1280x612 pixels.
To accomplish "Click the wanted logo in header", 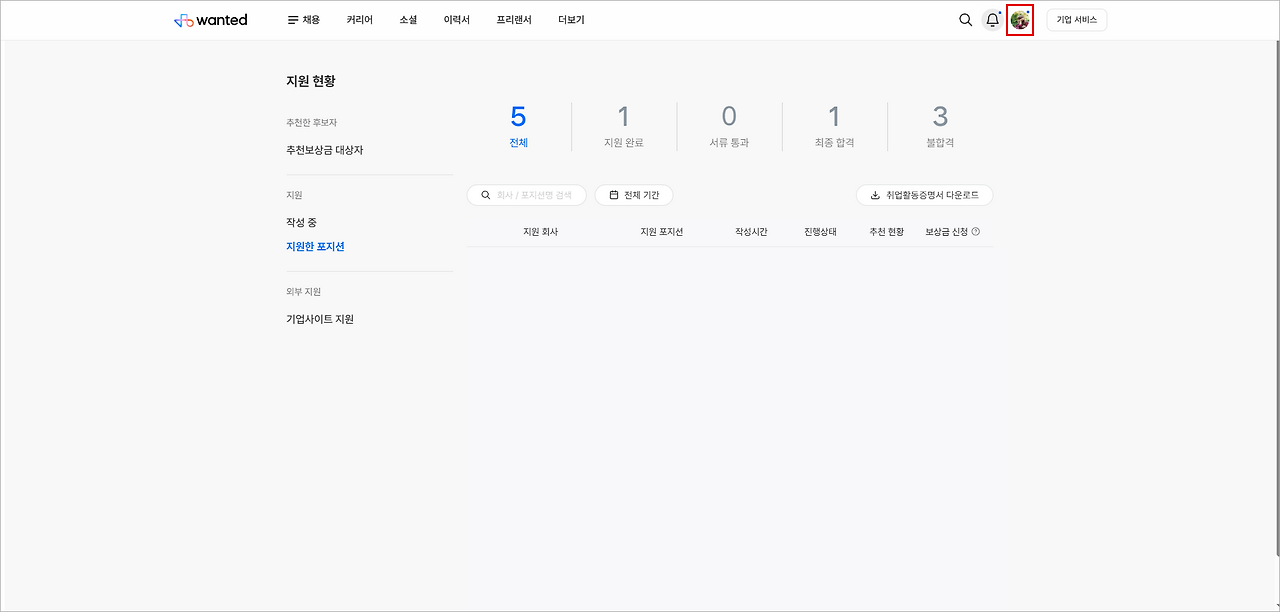I will tap(210, 20).
